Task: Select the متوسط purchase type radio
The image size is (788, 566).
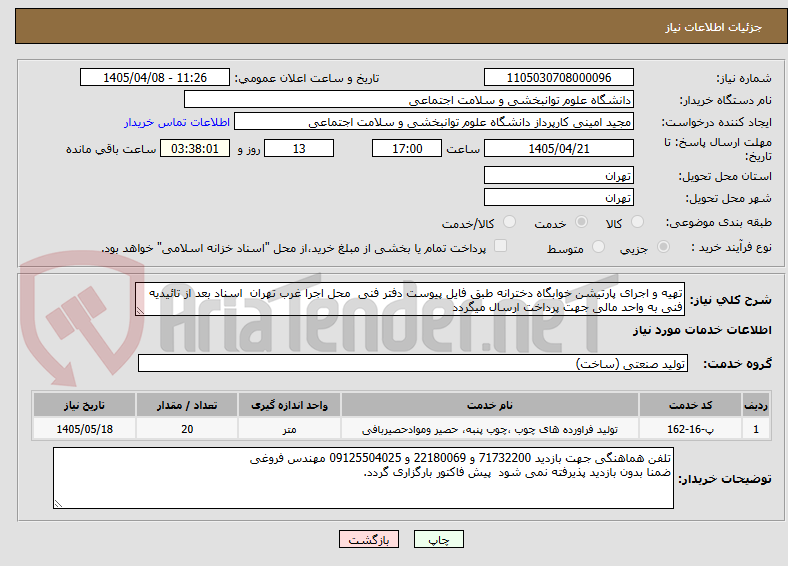Action: [598, 247]
